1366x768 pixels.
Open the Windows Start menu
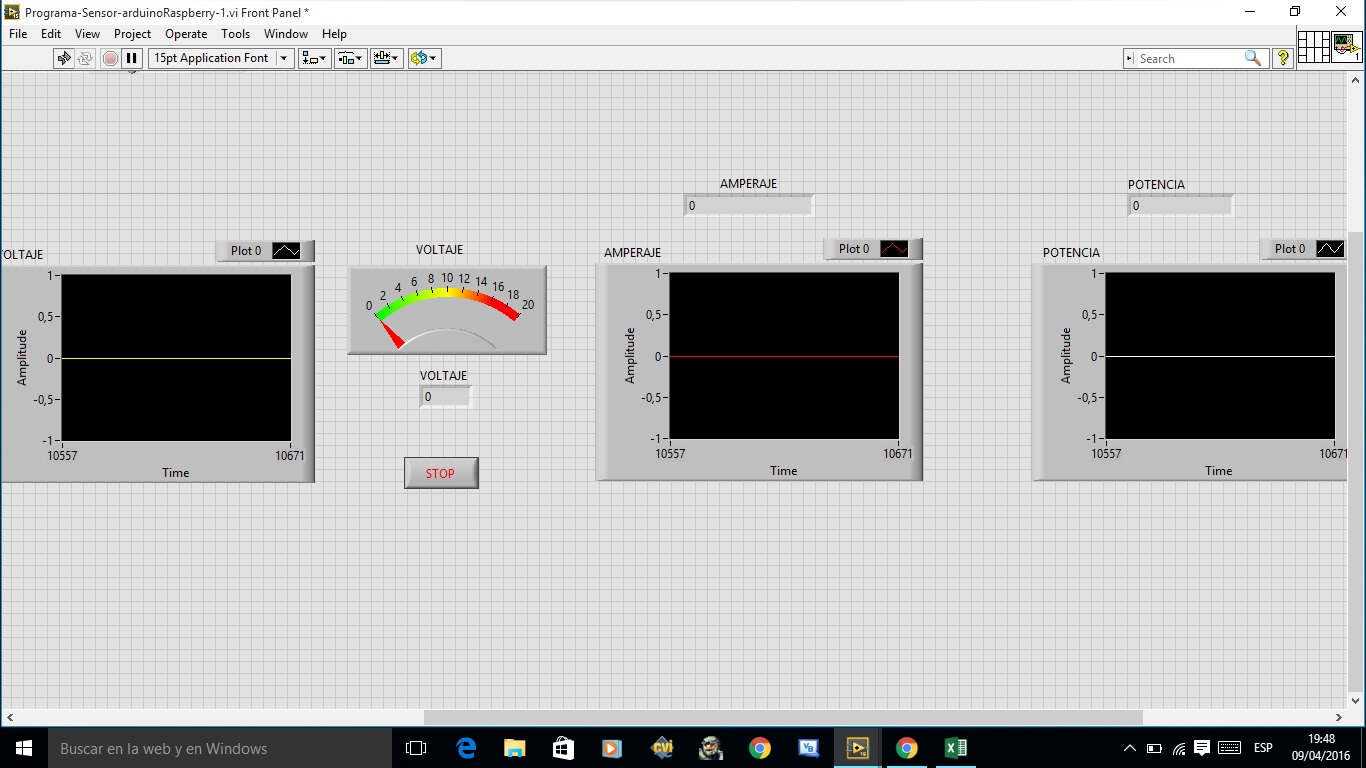(x=24, y=748)
